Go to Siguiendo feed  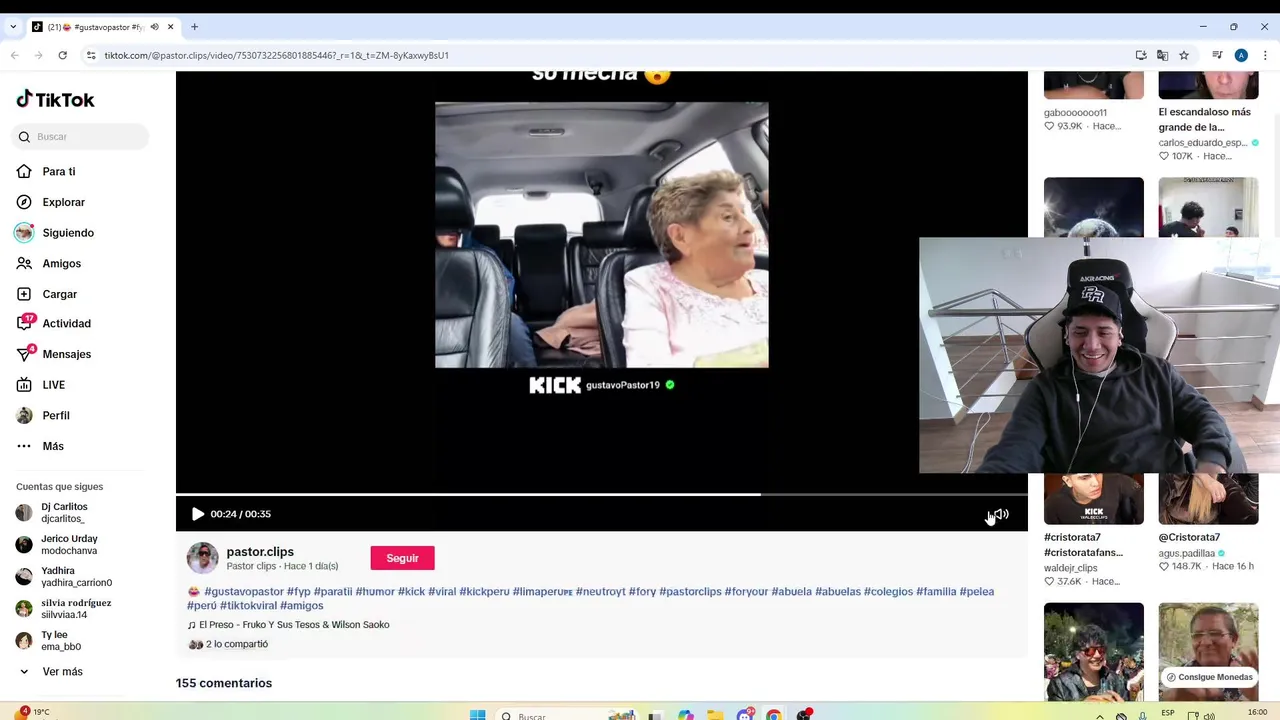(x=68, y=233)
